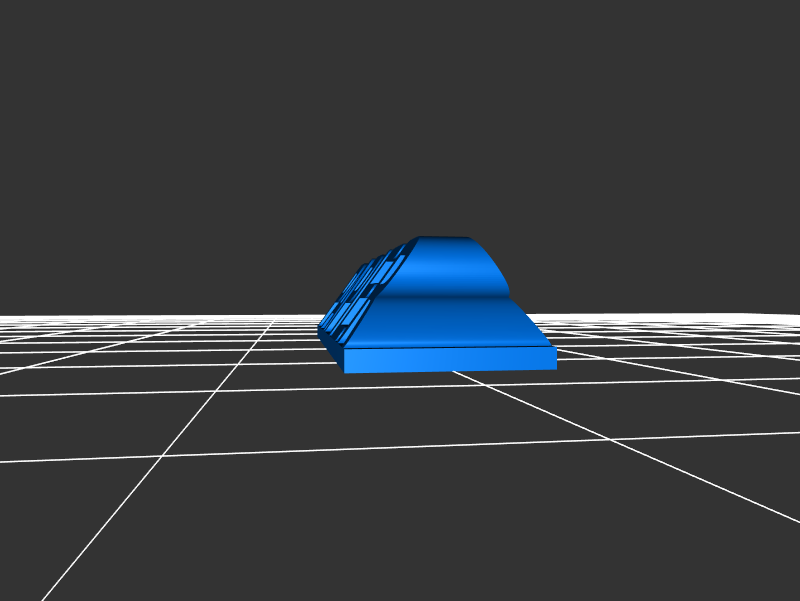Image resolution: width=800 pixels, height=601 pixels.
Task: Select the flat base slab's front face
Action: click(x=450, y=360)
